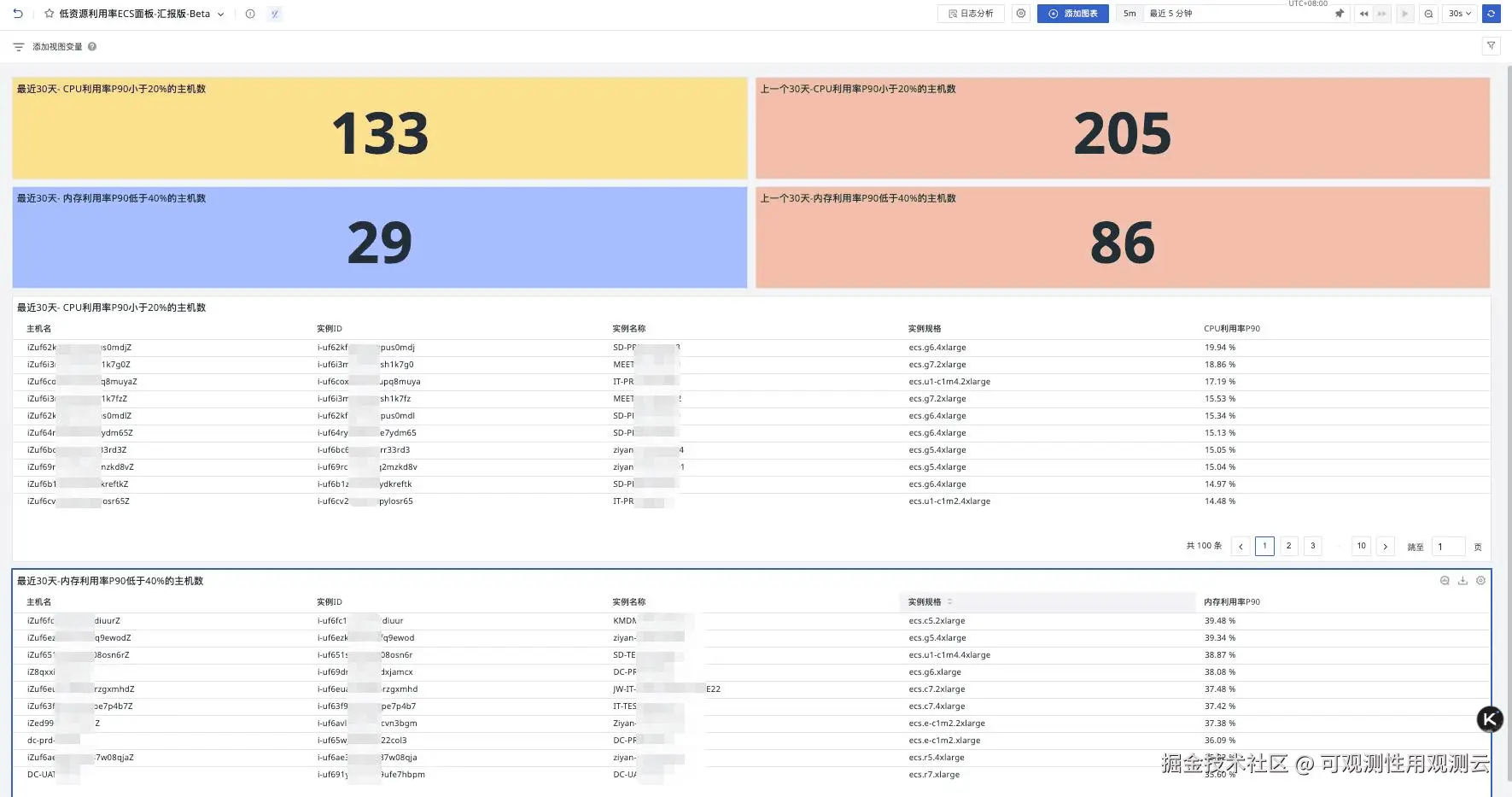Star the dashboard as favorite
The image size is (1512, 797).
[50, 14]
